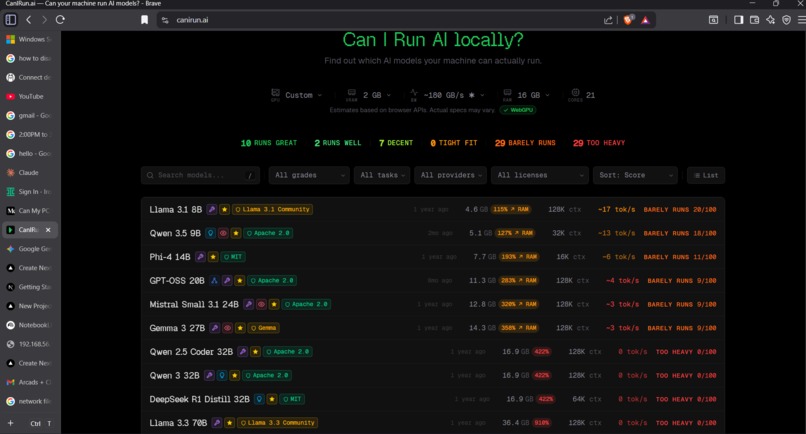Click the share page icon
This screenshot has width=806, height=434.
608,20
